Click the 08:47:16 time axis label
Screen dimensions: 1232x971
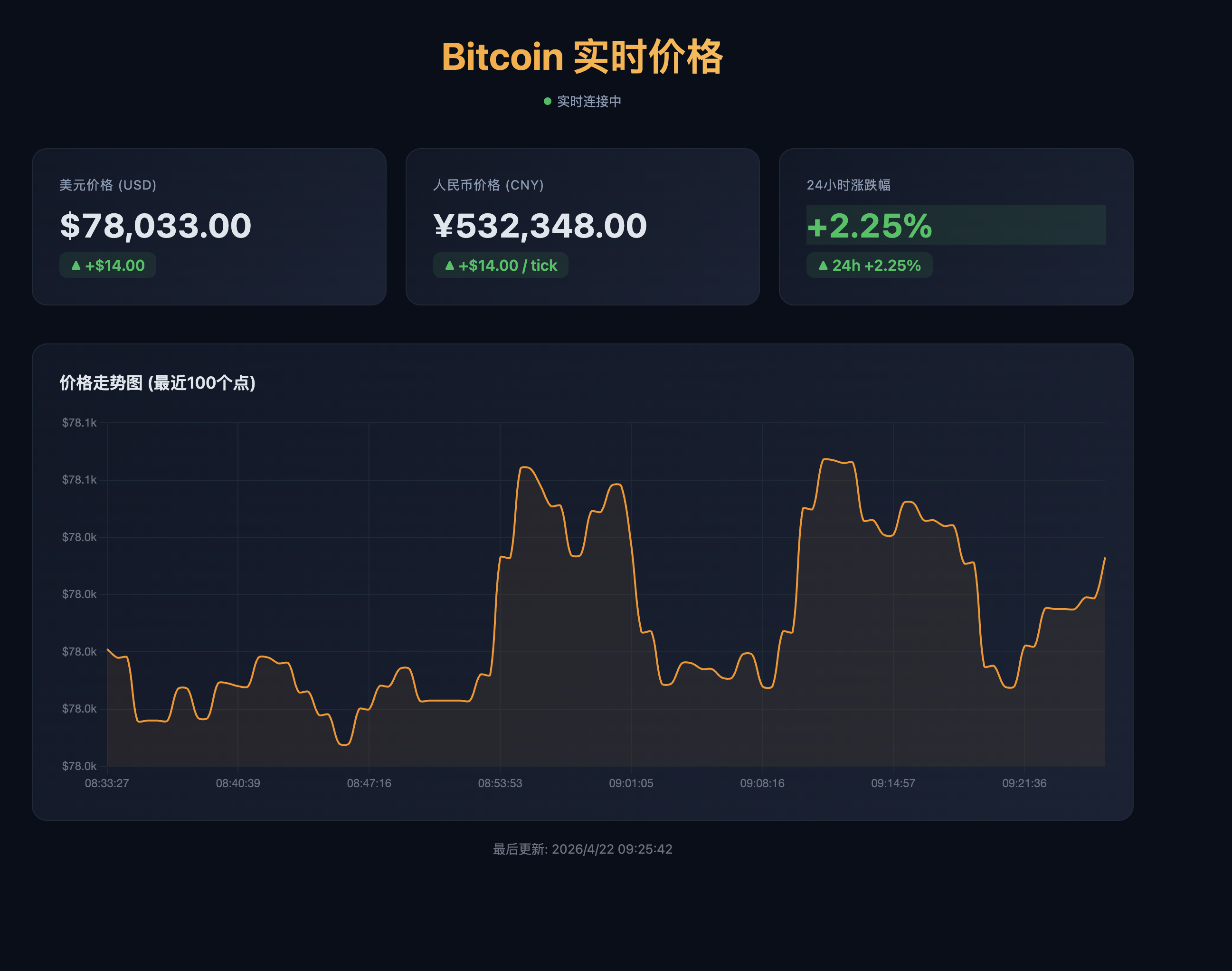[369, 783]
